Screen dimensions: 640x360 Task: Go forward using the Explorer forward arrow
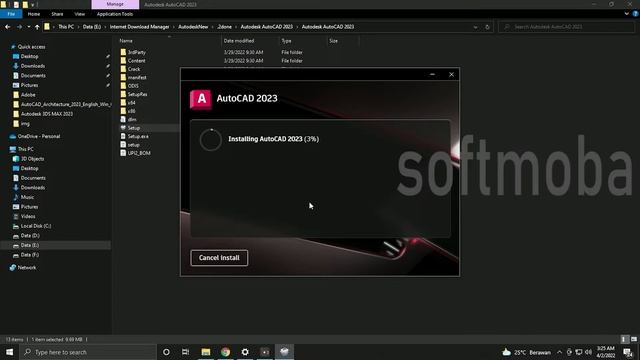[19, 27]
